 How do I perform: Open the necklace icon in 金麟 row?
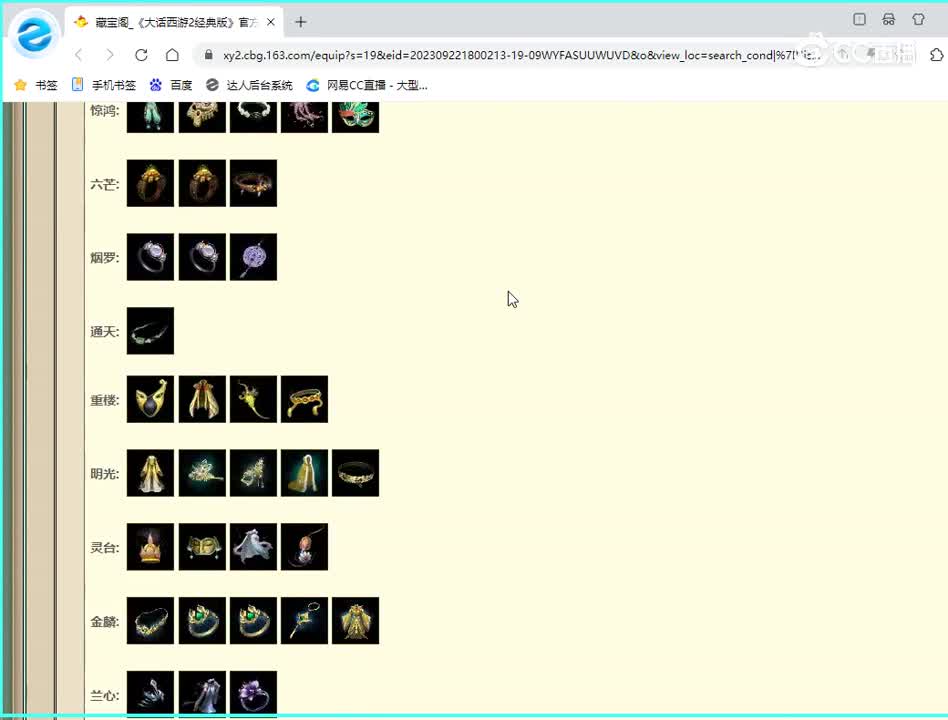click(x=150, y=621)
